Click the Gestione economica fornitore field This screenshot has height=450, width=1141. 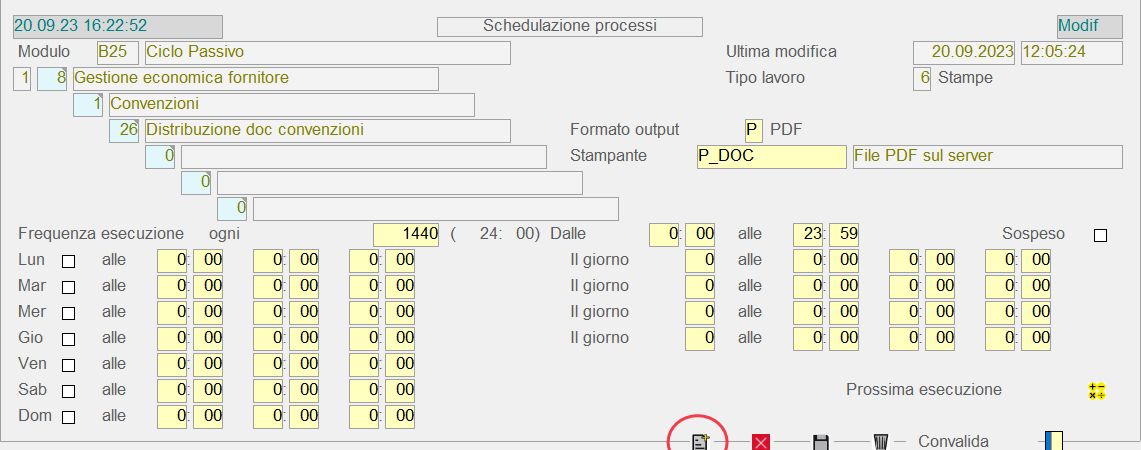pos(254,78)
